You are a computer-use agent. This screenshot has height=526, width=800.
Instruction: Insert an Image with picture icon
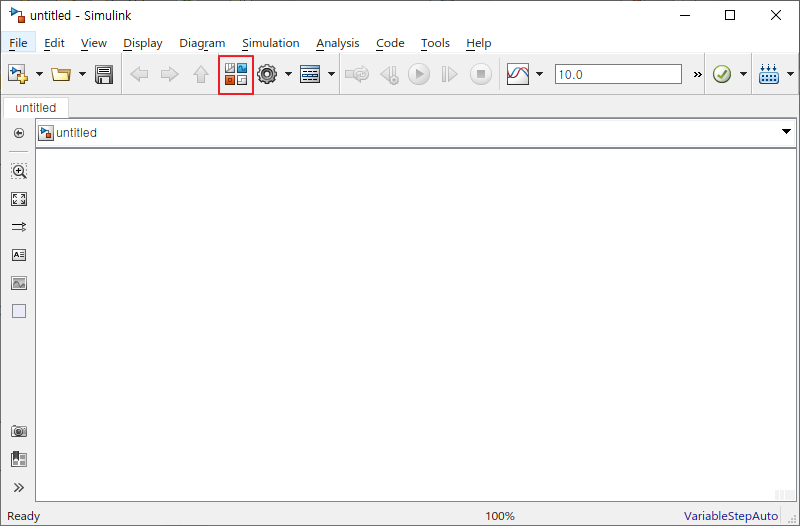point(19,283)
